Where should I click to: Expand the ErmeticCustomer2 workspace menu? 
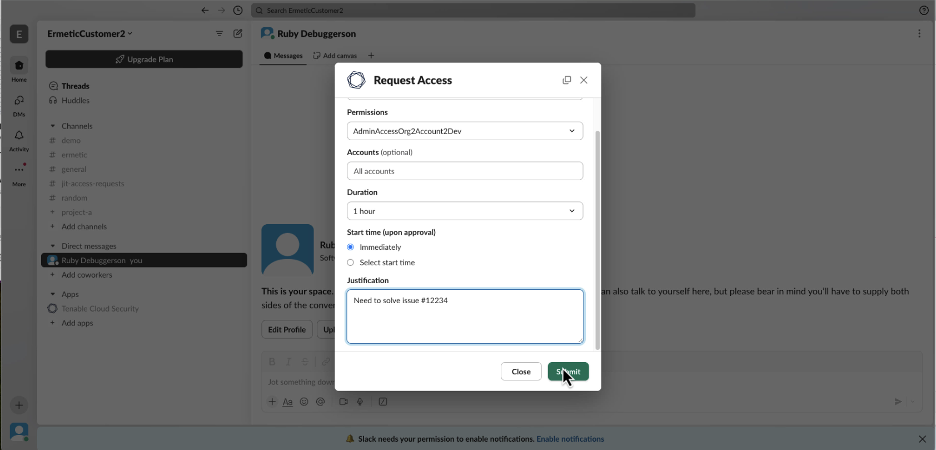click(x=90, y=34)
